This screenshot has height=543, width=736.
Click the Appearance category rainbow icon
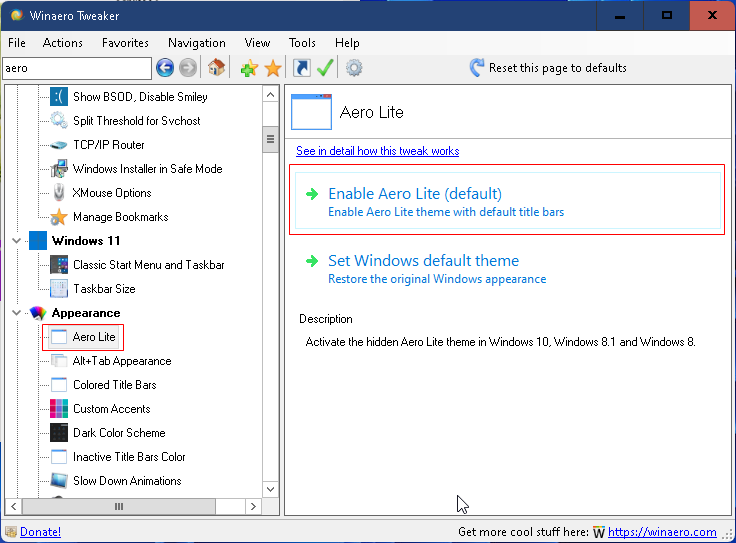[38, 313]
